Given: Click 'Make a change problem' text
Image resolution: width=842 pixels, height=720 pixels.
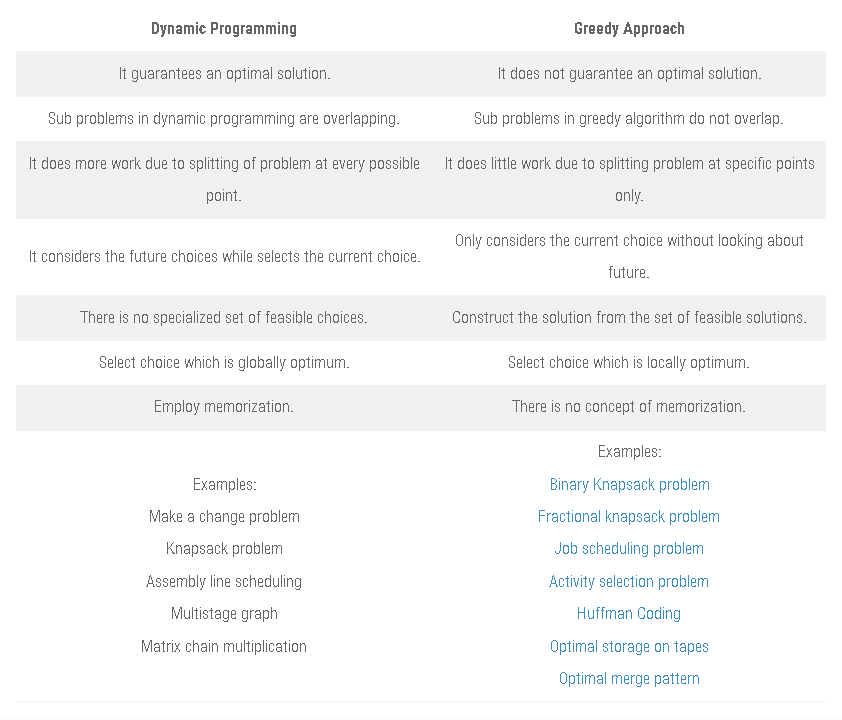Looking at the screenshot, I should pyautogui.click(x=224, y=517).
